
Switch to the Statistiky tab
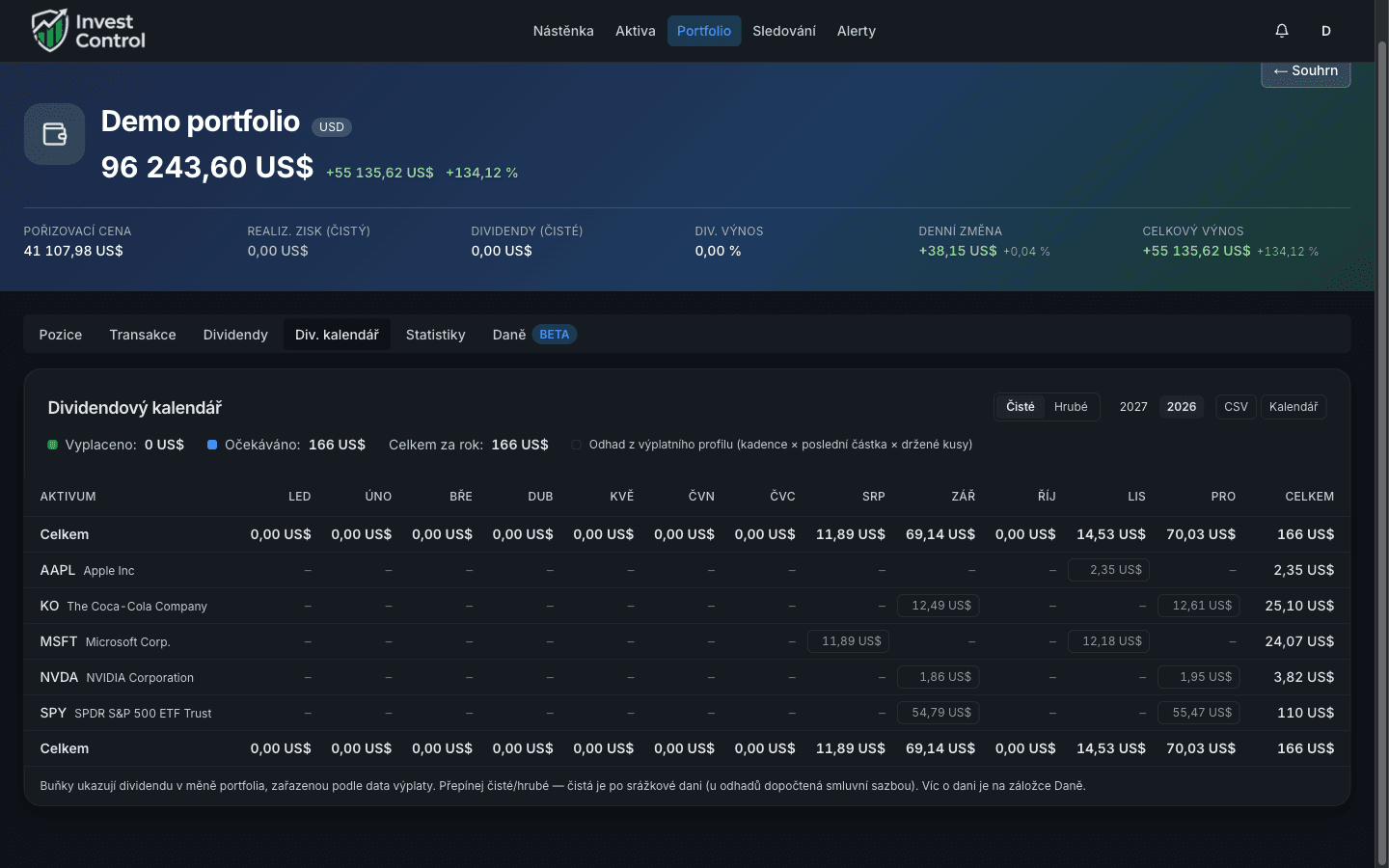pyautogui.click(x=436, y=335)
